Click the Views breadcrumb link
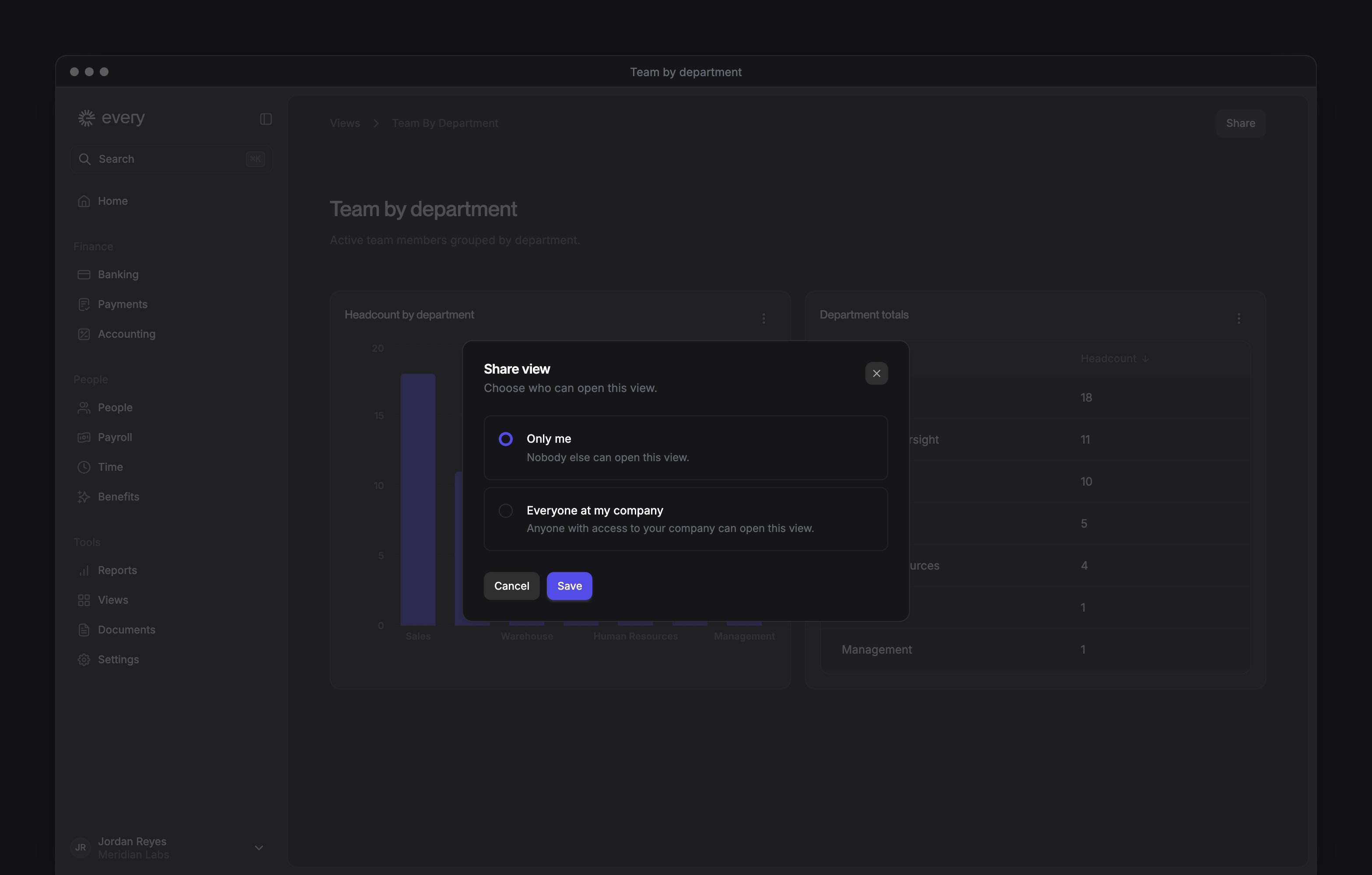Image resolution: width=1372 pixels, height=875 pixels. [x=345, y=123]
